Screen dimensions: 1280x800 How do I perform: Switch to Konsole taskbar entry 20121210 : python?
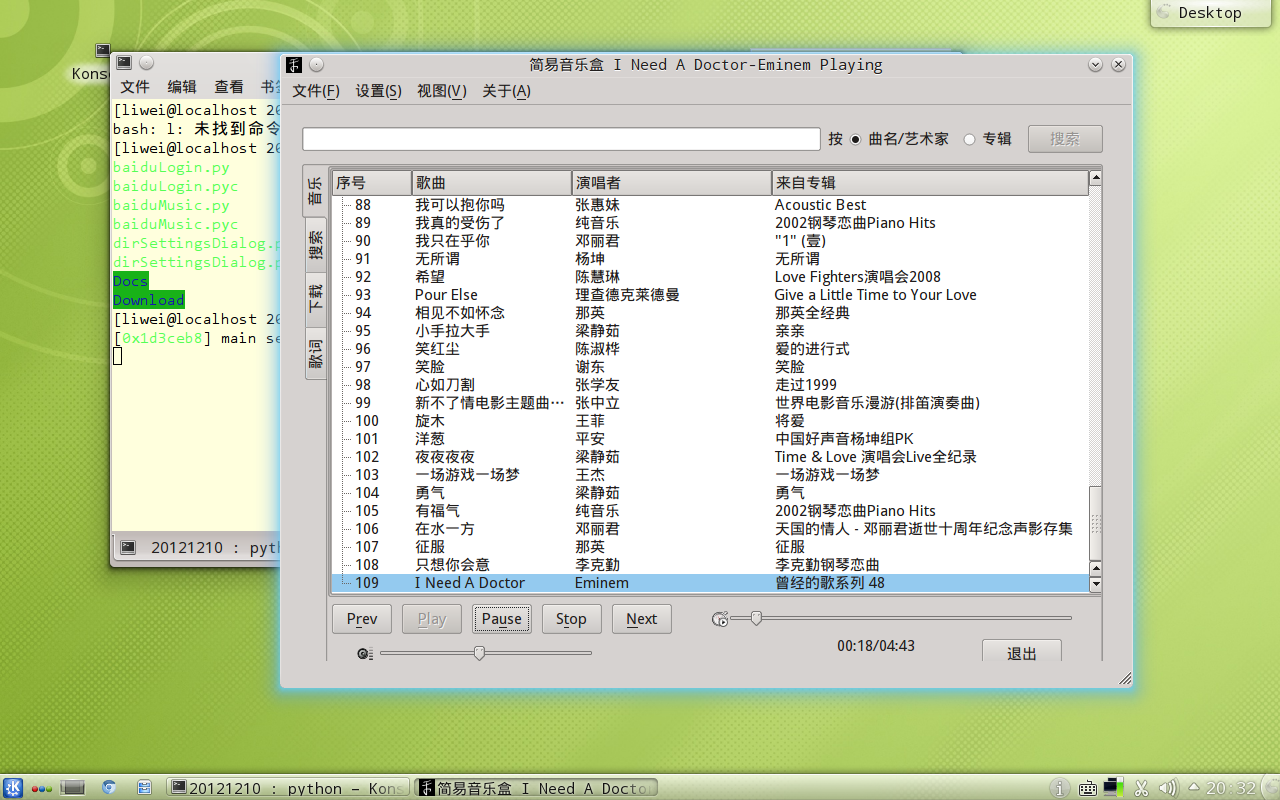287,788
